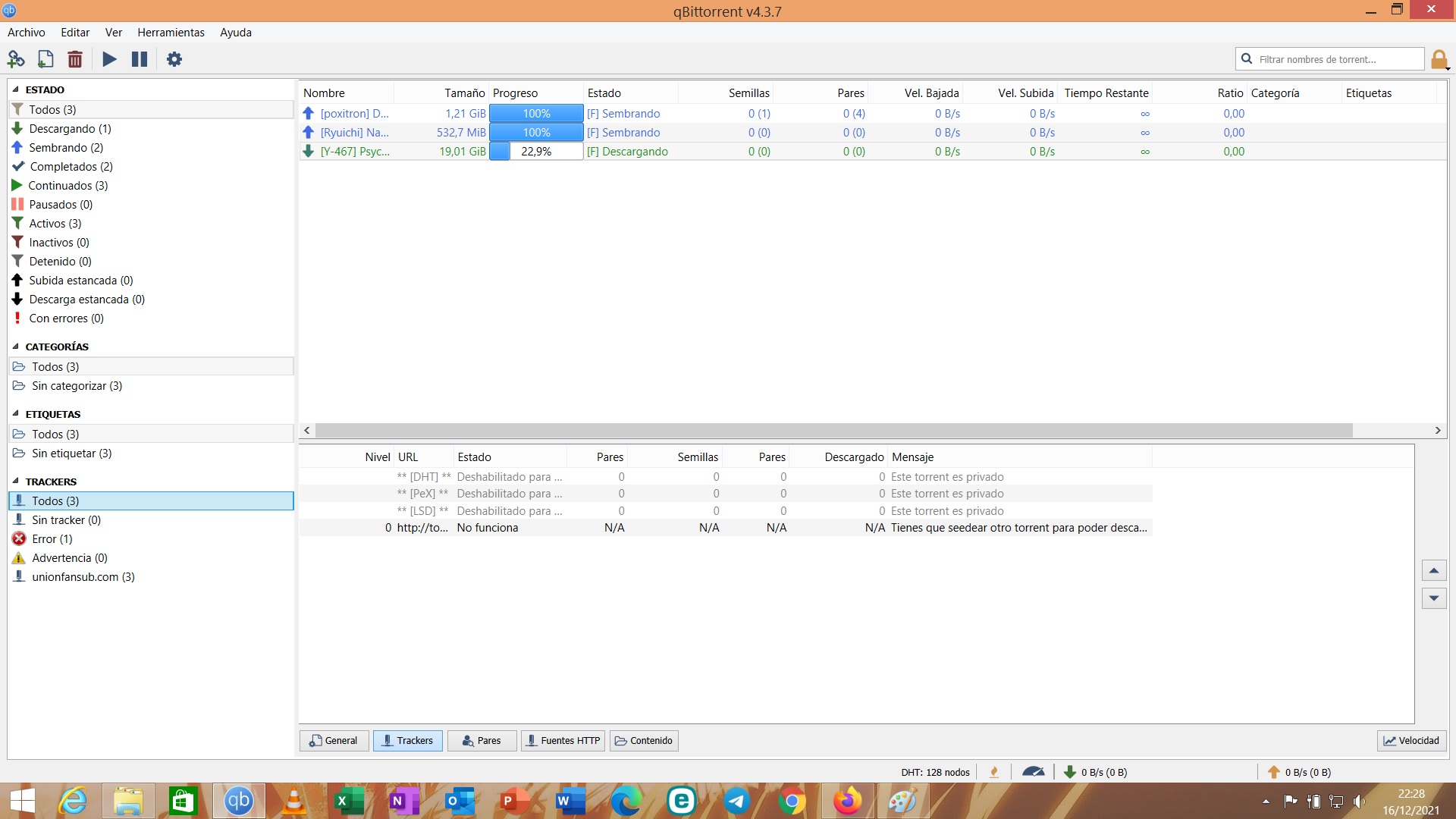Screen dimensions: 1456x819
Task: Select the [Y-467] Psyc... torrent row
Action: [x=872, y=152]
